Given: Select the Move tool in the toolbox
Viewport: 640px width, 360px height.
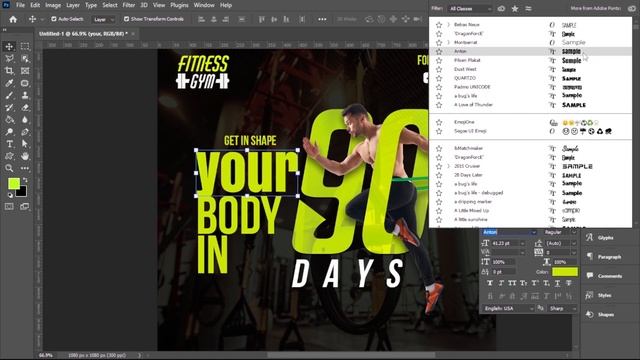Looking at the screenshot, I should click(x=9, y=46).
